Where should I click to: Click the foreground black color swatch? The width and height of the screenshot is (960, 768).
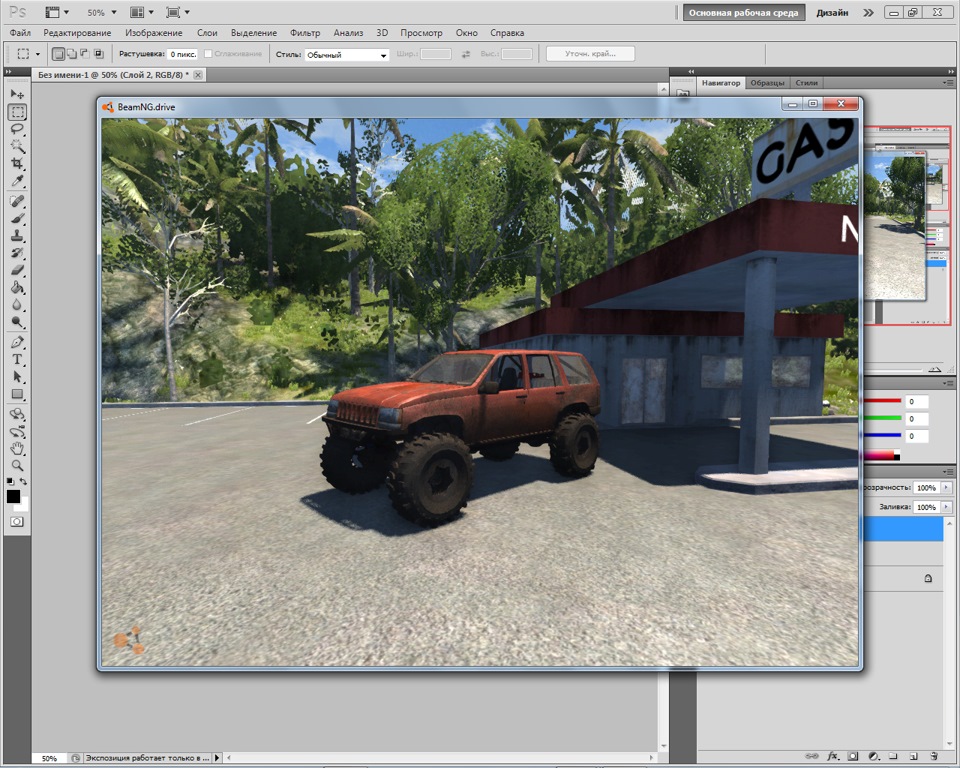click(x=13, y=496)
